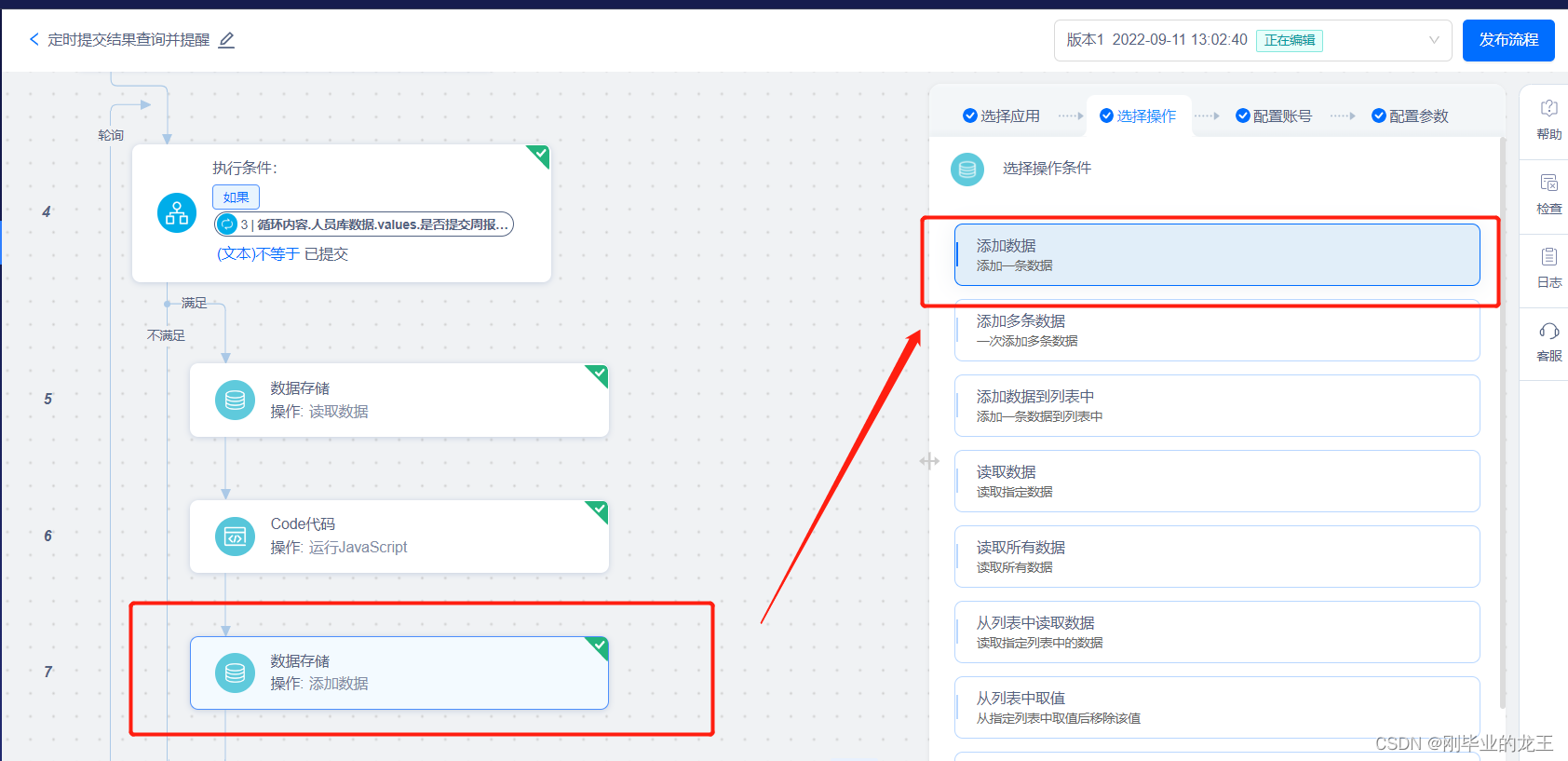
Task: Click the data storage icon in step 5
Action: pyautogui.click(x=235, y=400)
